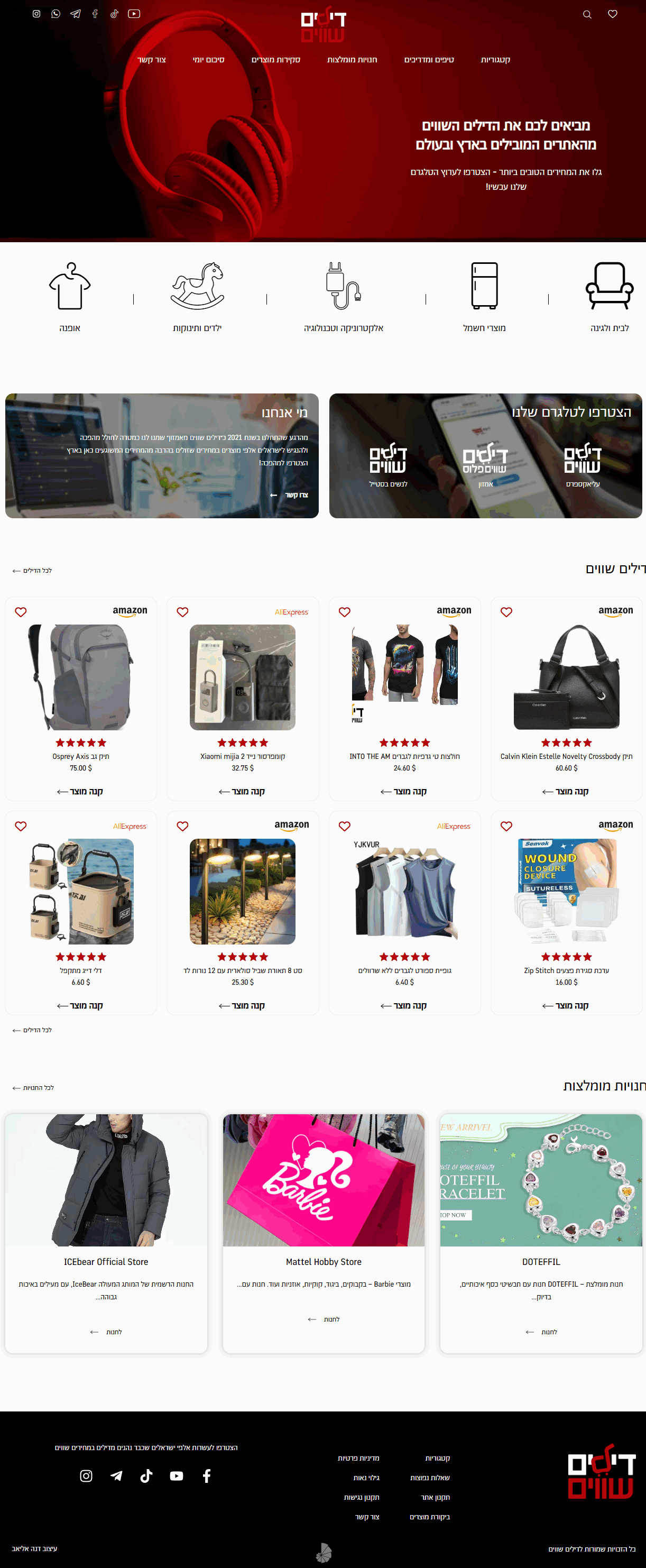Open the YouTube icon in top bar

pyautogui.click(x=134, y=13)
